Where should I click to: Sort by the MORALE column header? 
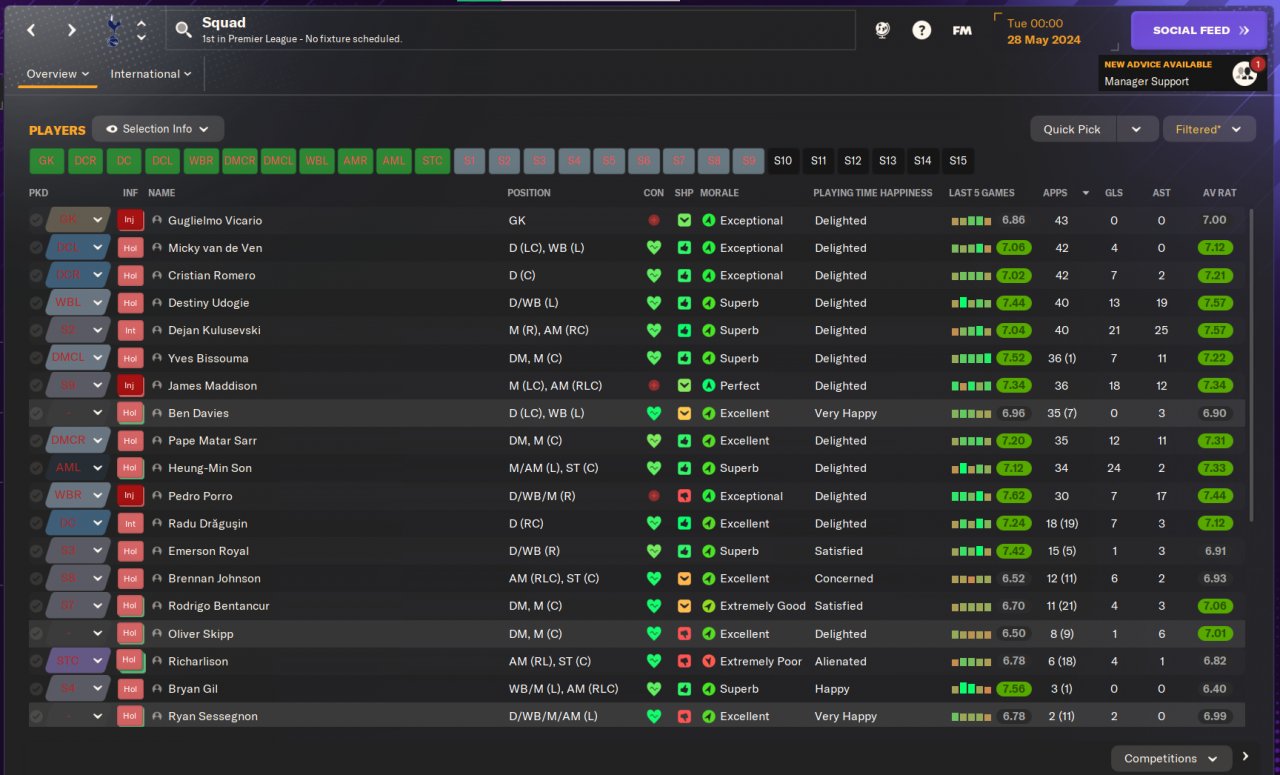point(719,193)
